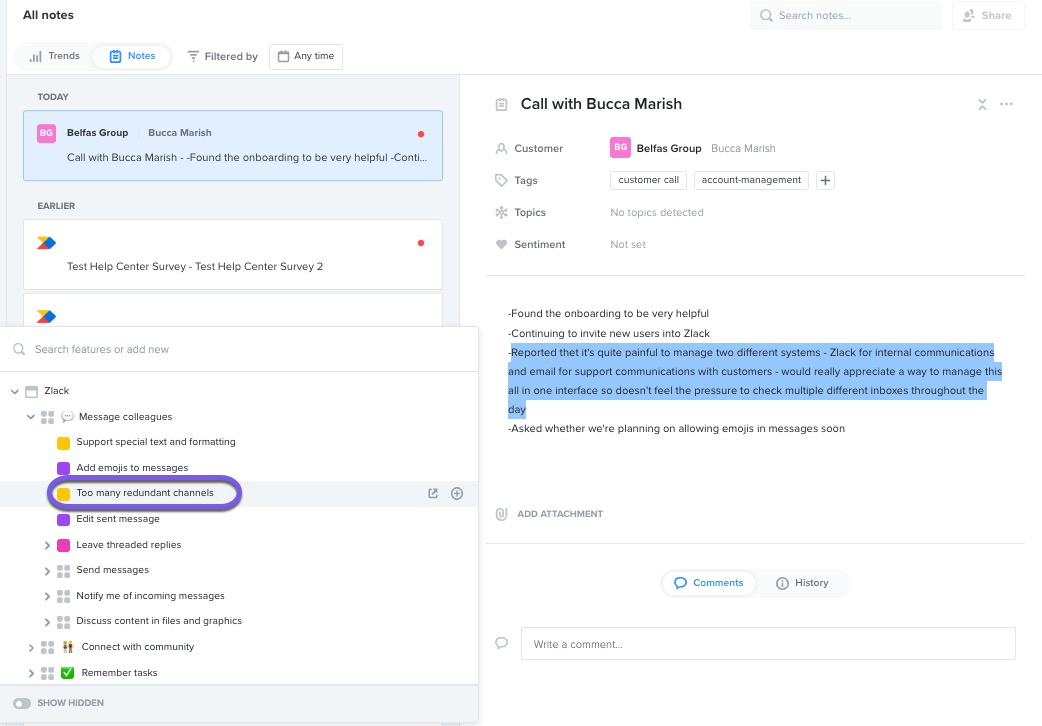Click the grid icon beside Discuss content
Image resolution: width=1042 pixels, height=726 pixels.
[x=64, y=622]
